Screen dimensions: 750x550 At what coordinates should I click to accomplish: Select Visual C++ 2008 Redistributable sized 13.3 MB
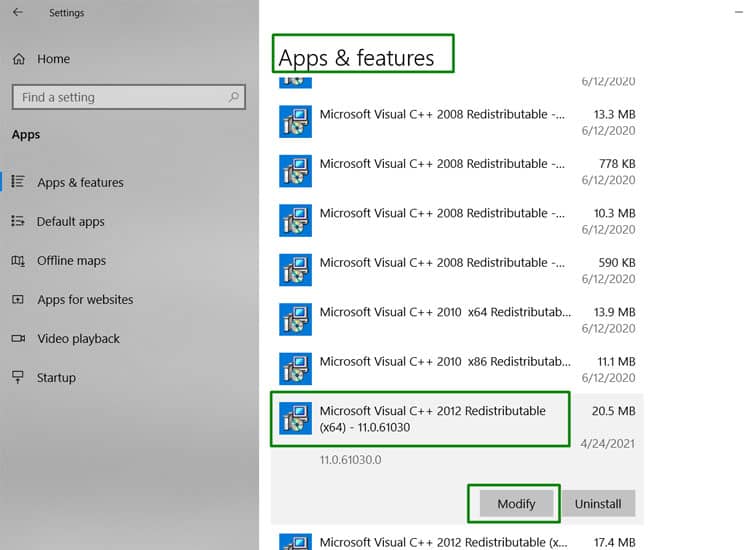(x=457, y=122)
